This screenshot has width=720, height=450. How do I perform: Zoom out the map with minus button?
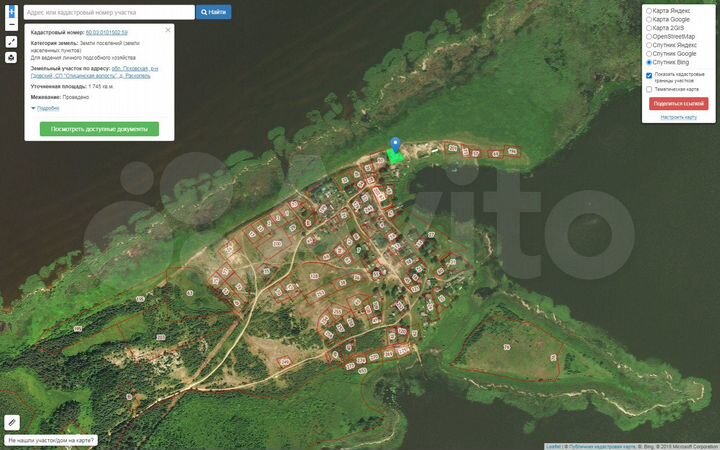11,24
